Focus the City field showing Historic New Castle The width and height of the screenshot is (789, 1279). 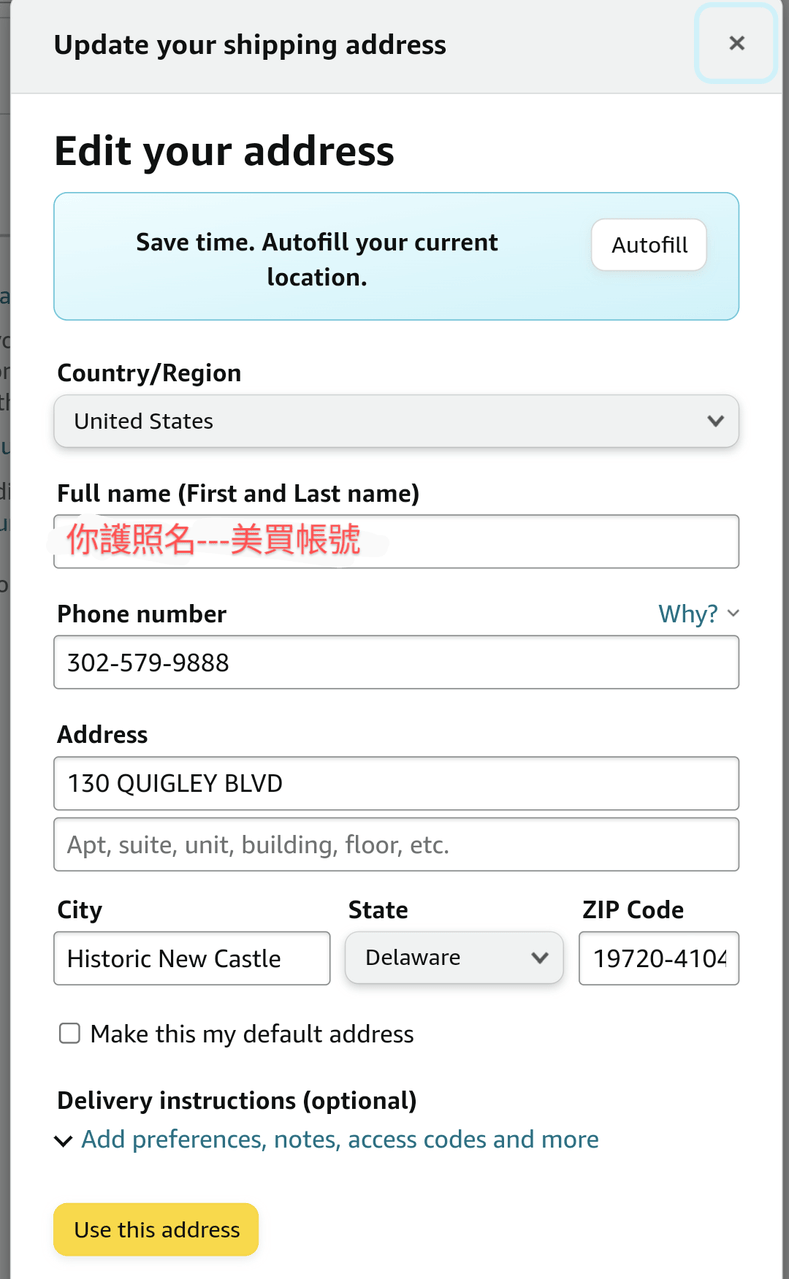pos(192,958)
